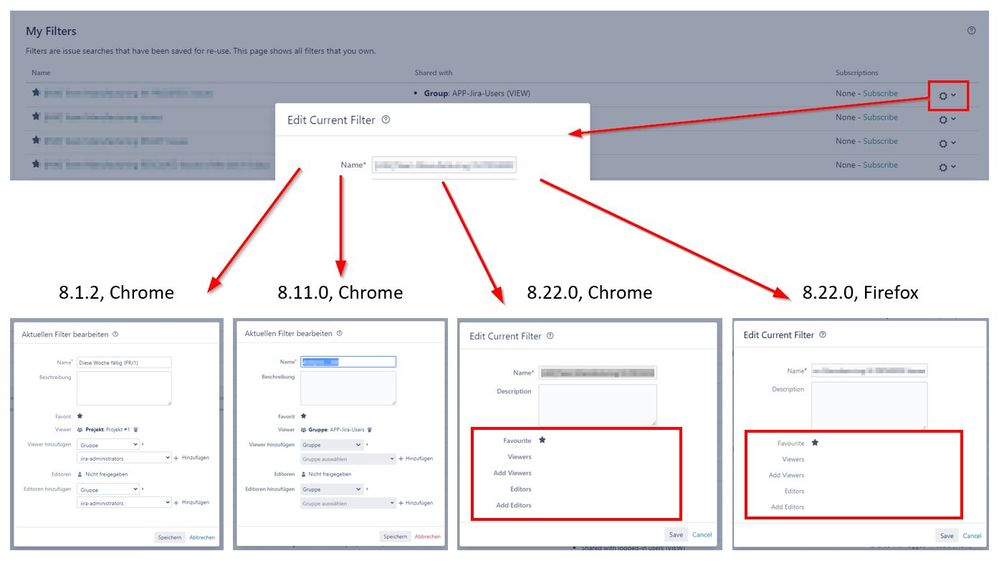999x563 pixels.
Task: Open Viewer hinzufügen Gruppe dropdown in 8.11.0 dialog
Action: point(332,445)
